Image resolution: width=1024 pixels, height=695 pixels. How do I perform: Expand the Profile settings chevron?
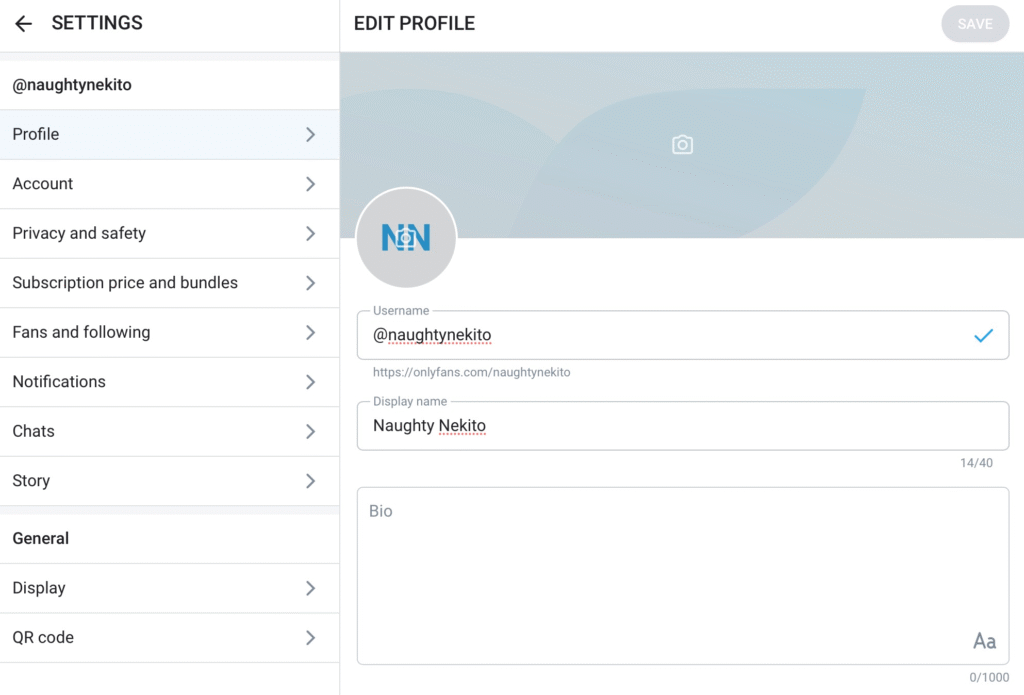tap(310, 134)
